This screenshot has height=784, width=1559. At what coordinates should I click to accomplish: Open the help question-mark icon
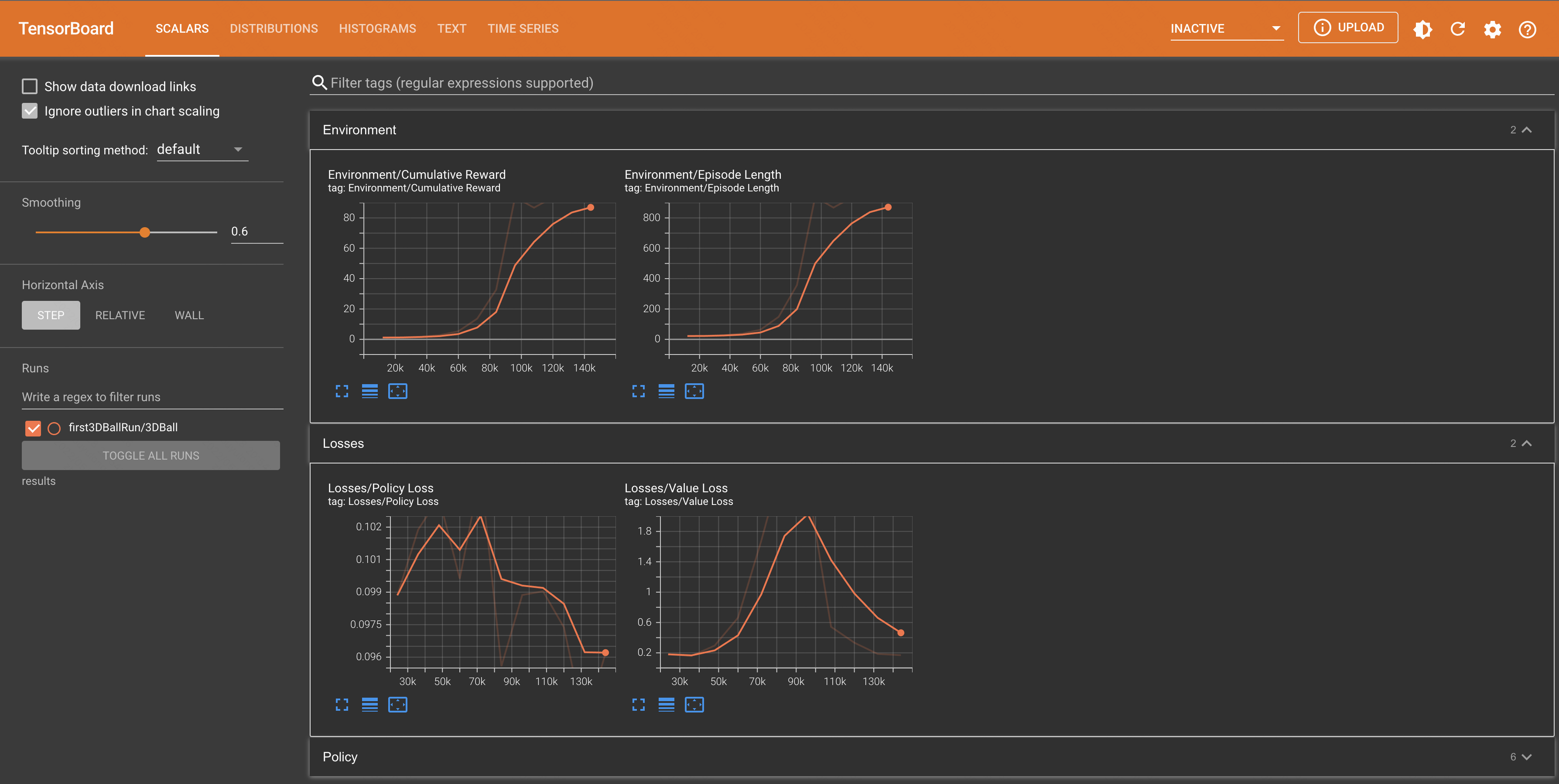point(1528,29)
